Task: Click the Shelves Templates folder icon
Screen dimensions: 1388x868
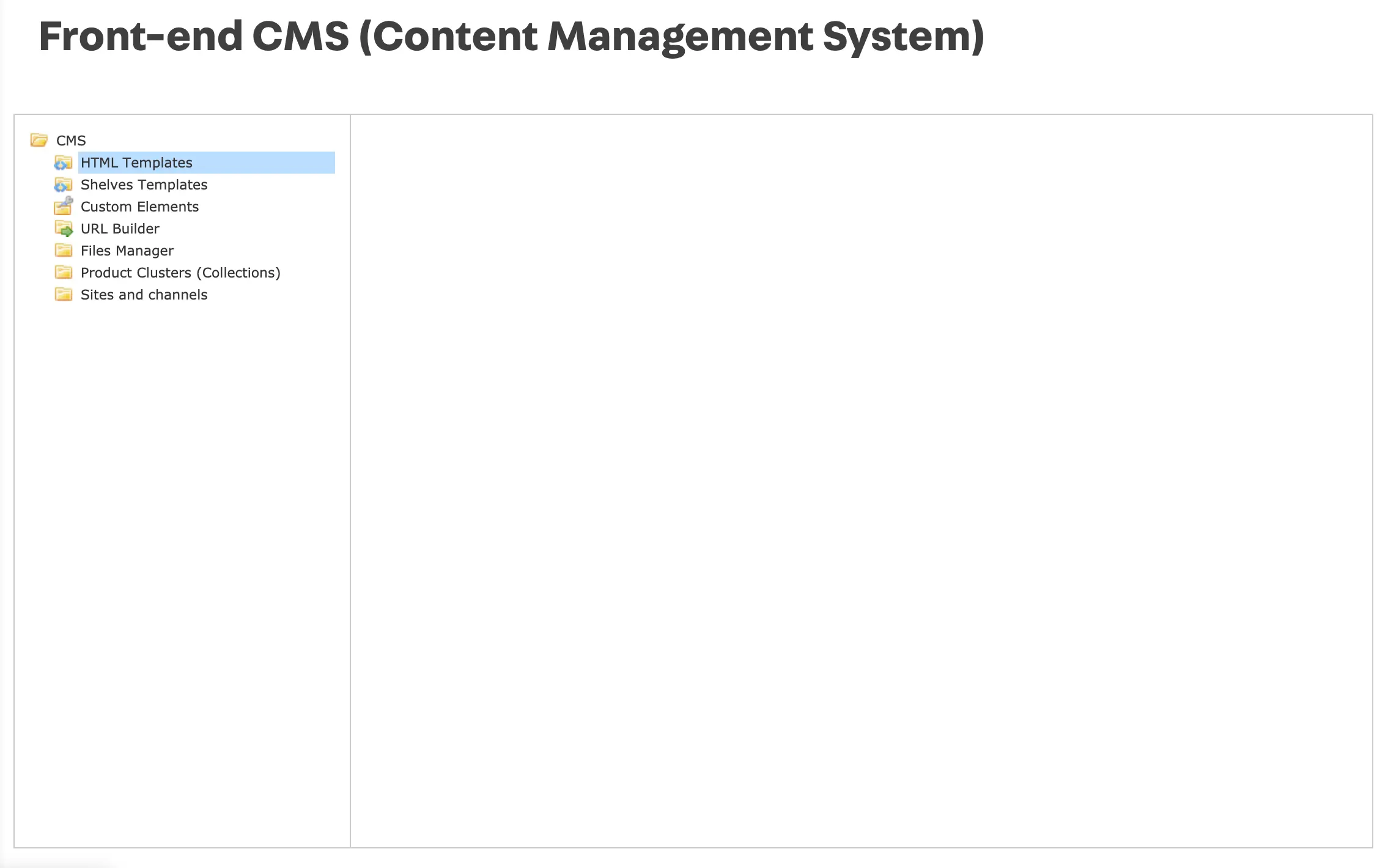Action: pos(64,185)
